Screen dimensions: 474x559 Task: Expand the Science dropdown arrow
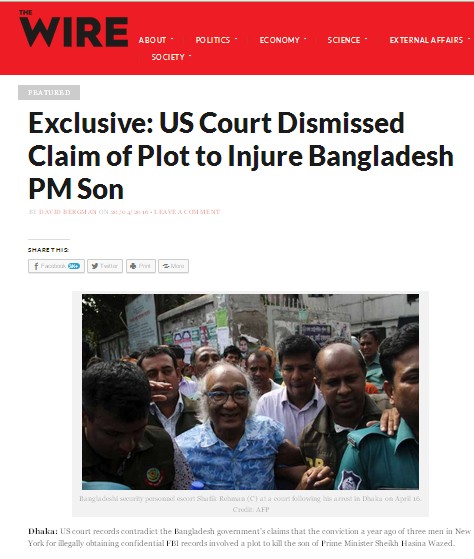tap(366, 38)
